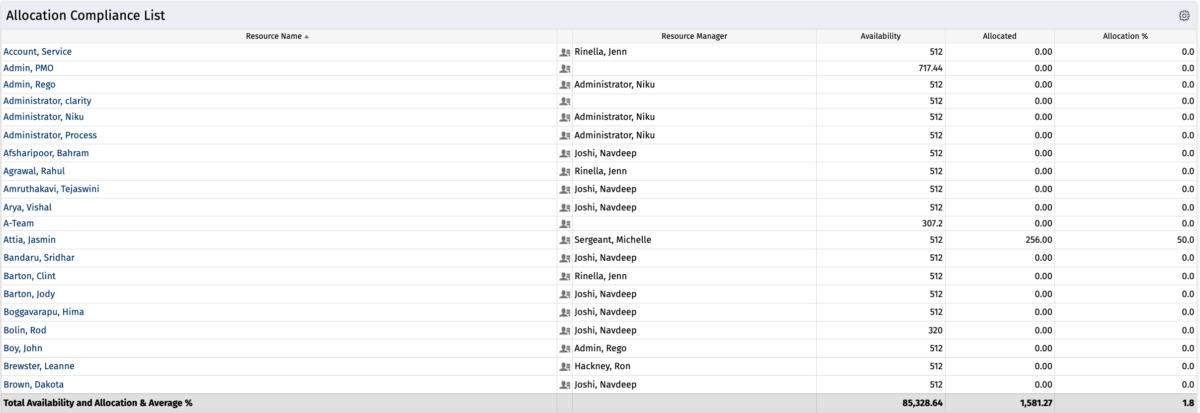Select availability value 320 for Bolin, Rod
Viewport: 1200px width, 413px height.
coord(936,330)
